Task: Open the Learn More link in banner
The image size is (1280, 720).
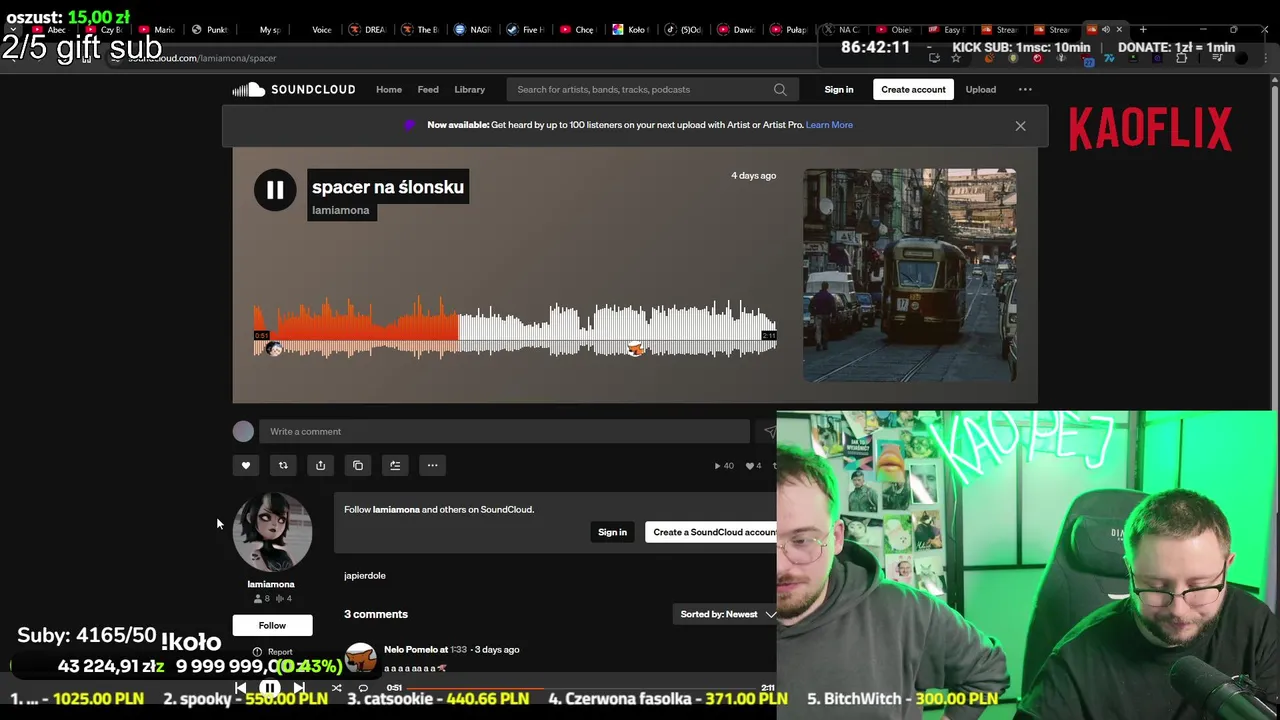Action: pyautogui.click(x=829, y=125)
